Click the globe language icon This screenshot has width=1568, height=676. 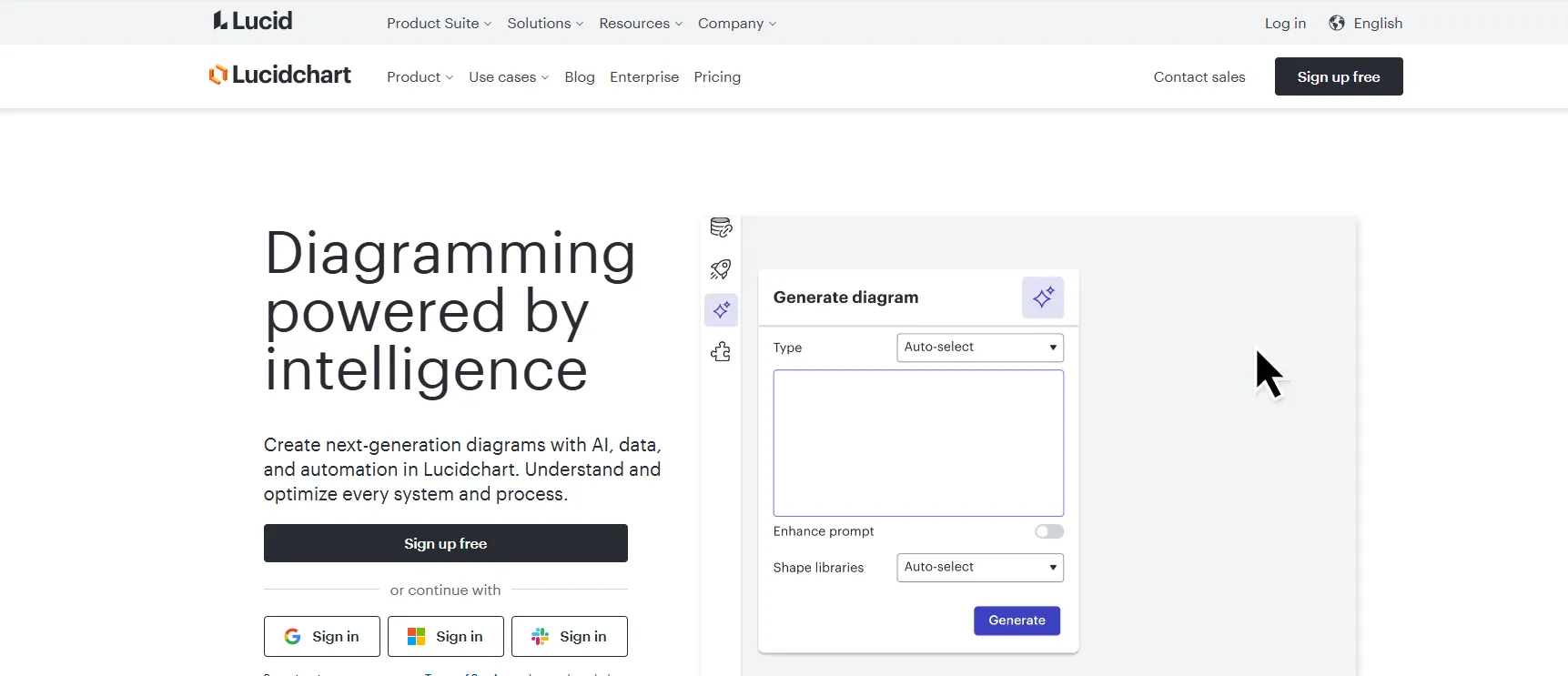1336,24
